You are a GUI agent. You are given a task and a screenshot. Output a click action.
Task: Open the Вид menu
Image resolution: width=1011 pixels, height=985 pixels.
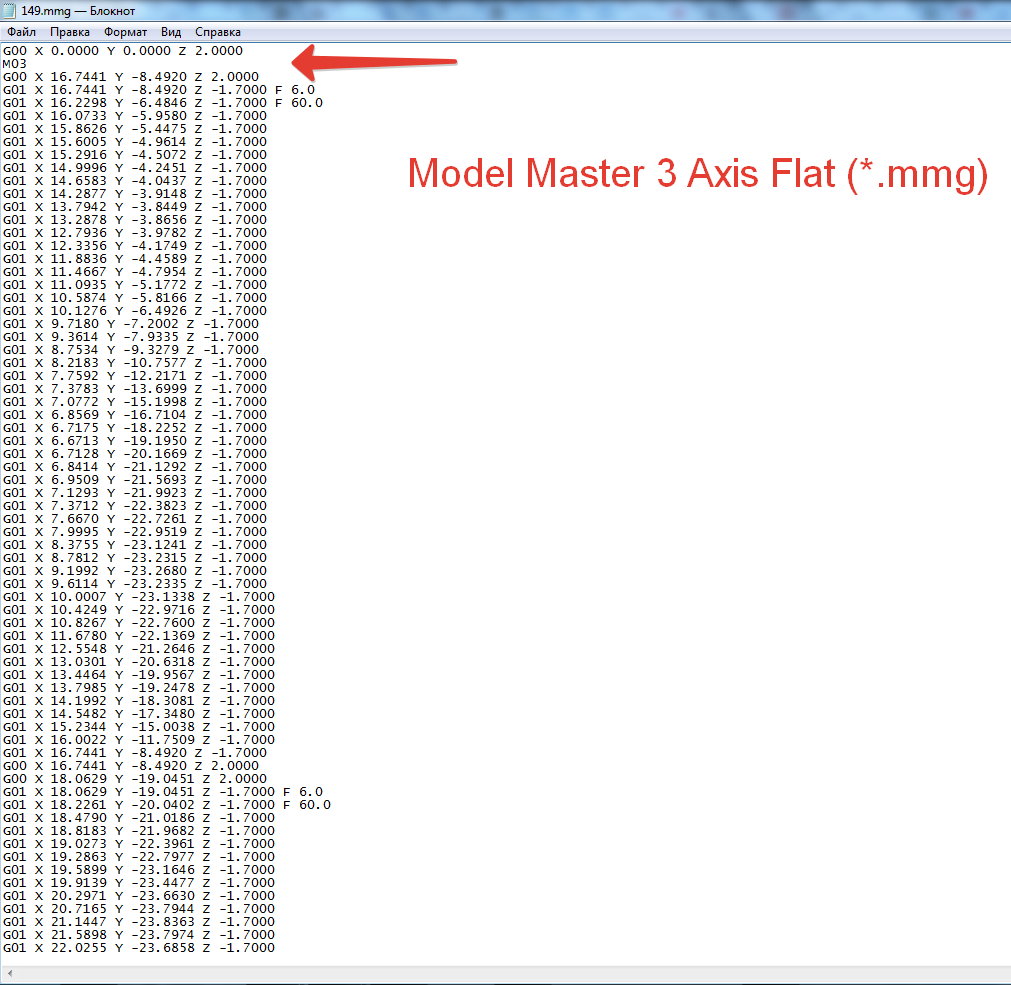pyautogui.click(x=171, y=32)
